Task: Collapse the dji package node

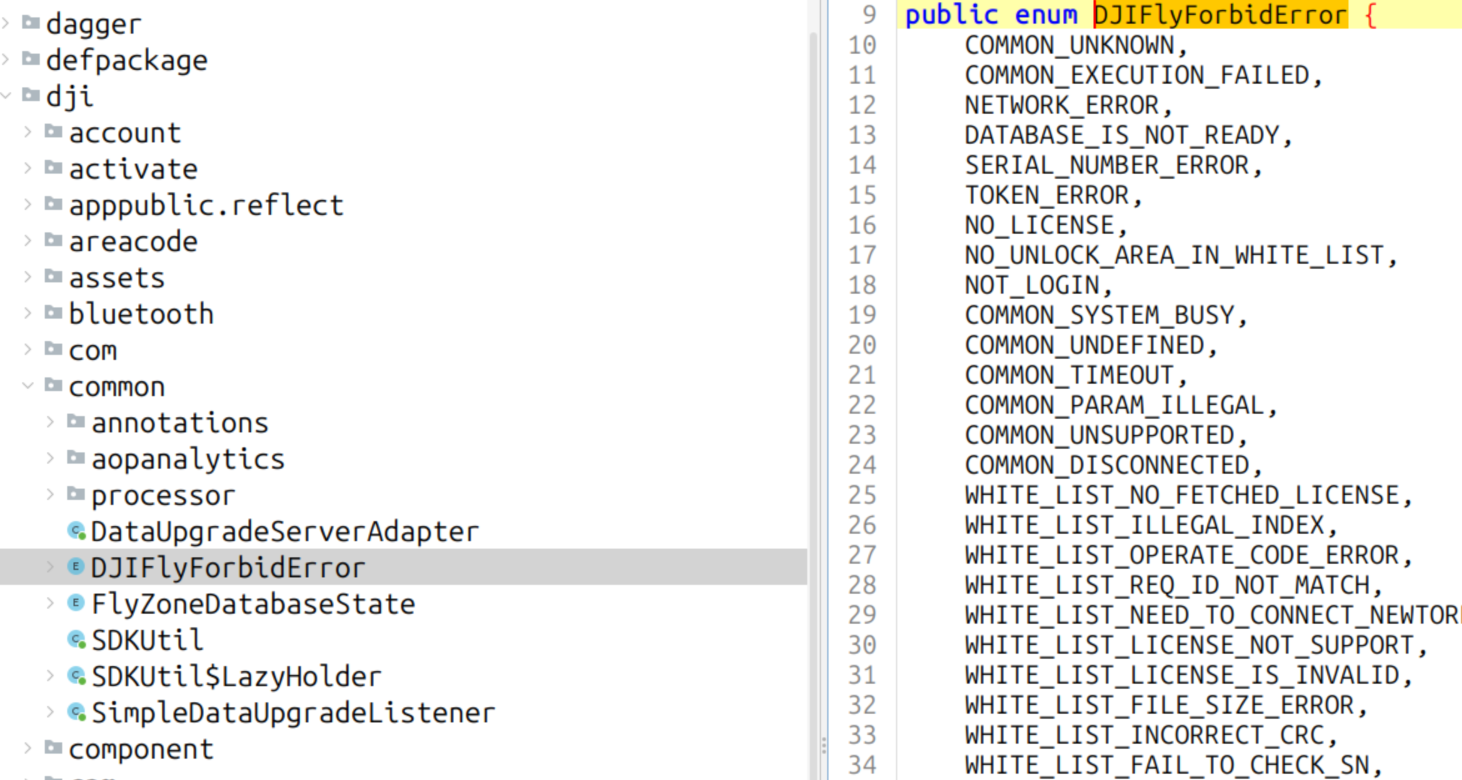Action: tap(7, 96)
